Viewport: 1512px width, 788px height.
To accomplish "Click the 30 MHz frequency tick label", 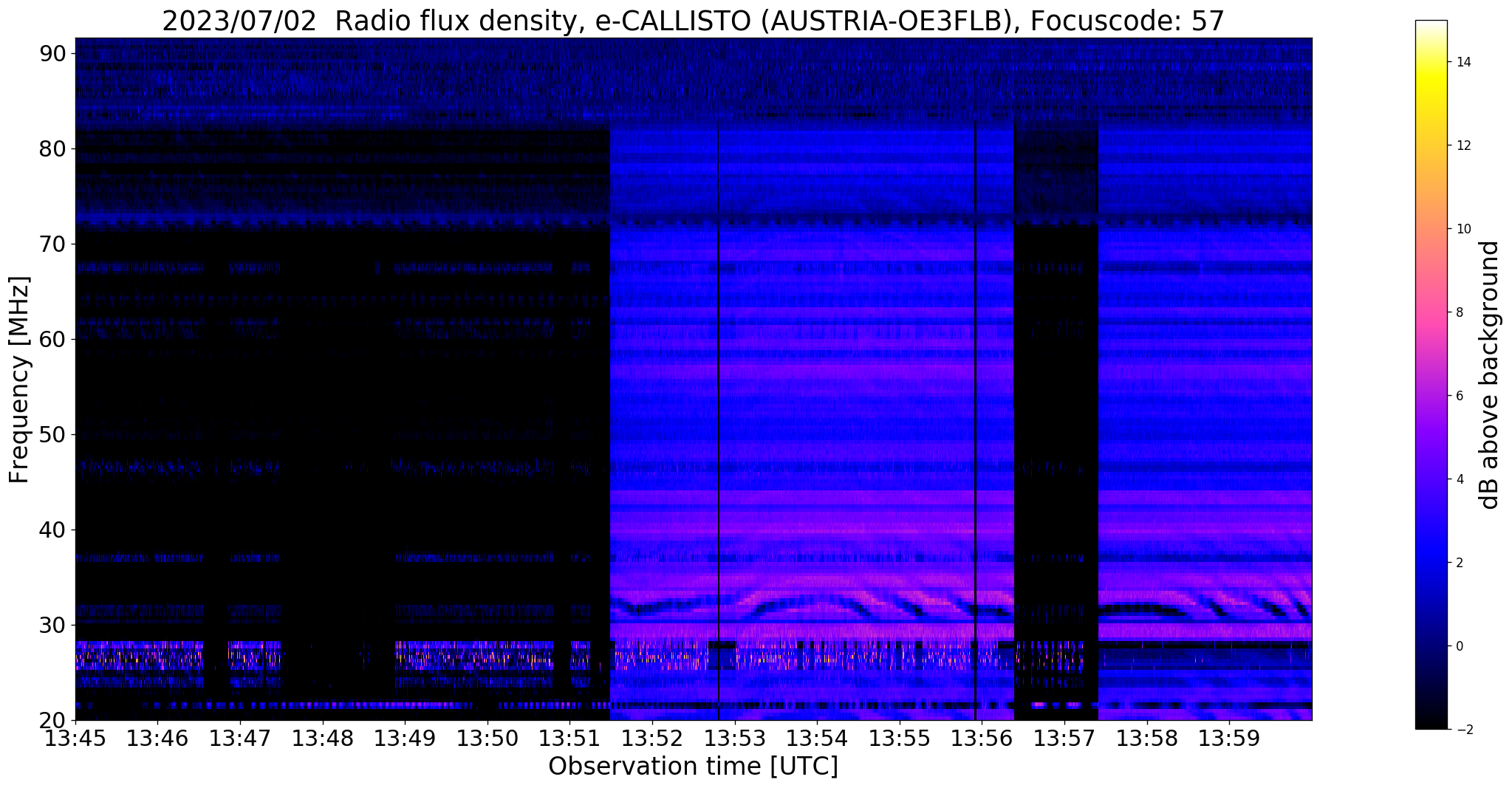I will [54, 625].
